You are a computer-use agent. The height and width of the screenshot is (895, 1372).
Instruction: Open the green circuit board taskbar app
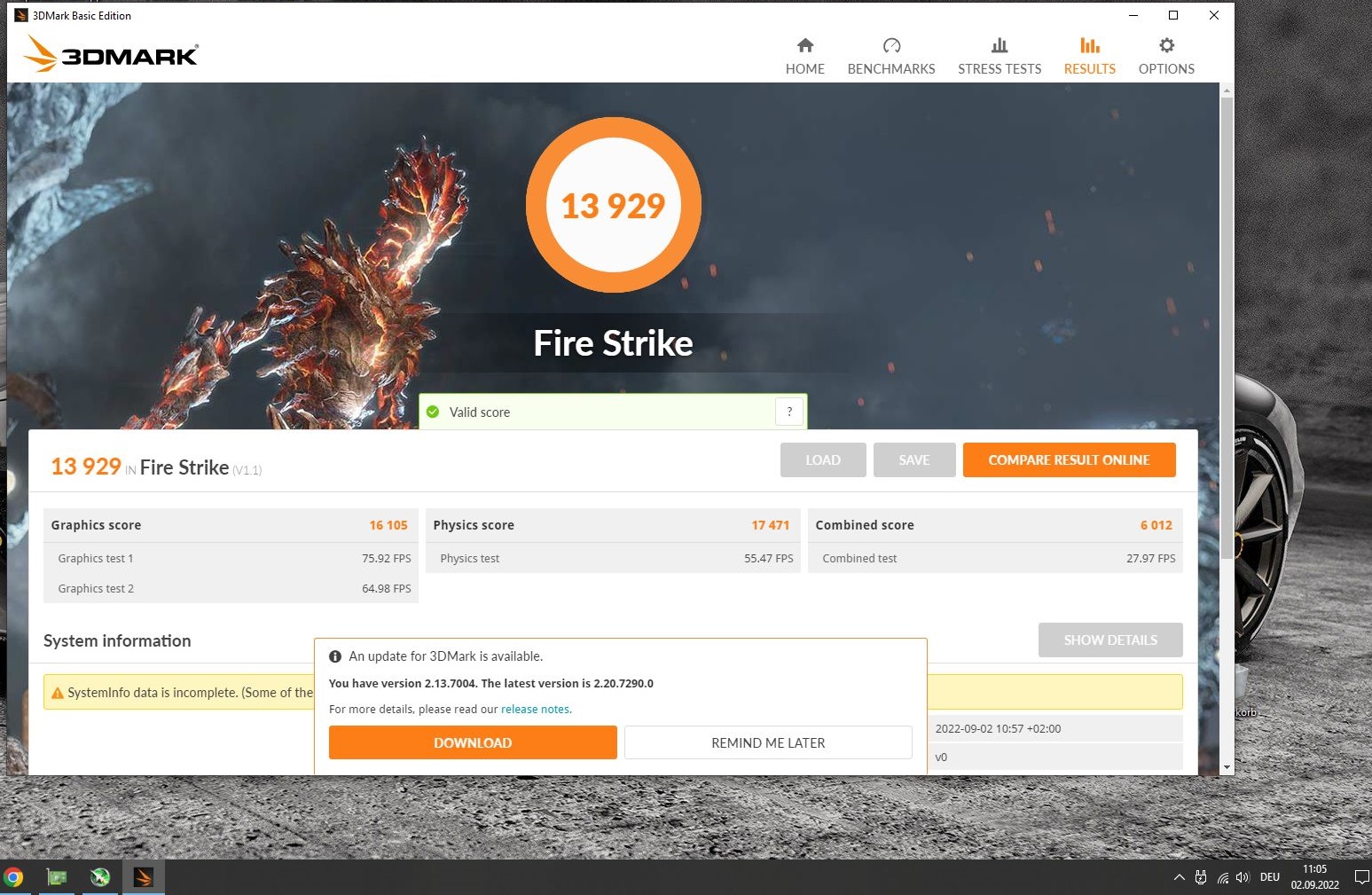57,877
